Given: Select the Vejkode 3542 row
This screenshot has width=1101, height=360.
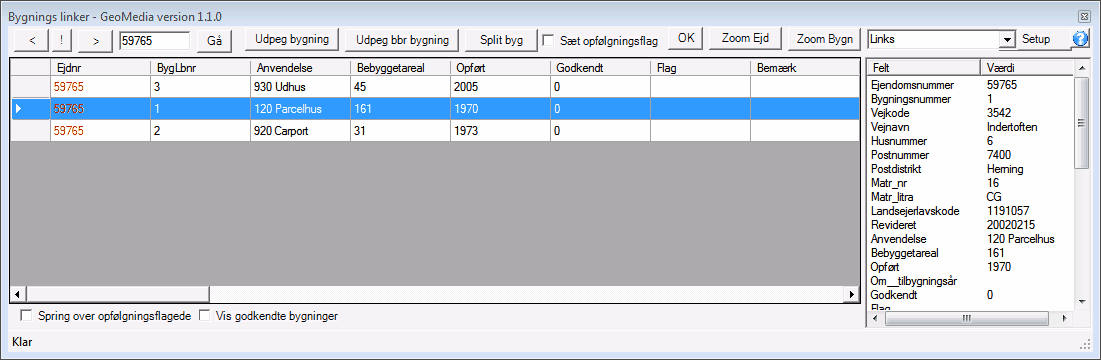Looking at the screenshot, I should (971, 113).
